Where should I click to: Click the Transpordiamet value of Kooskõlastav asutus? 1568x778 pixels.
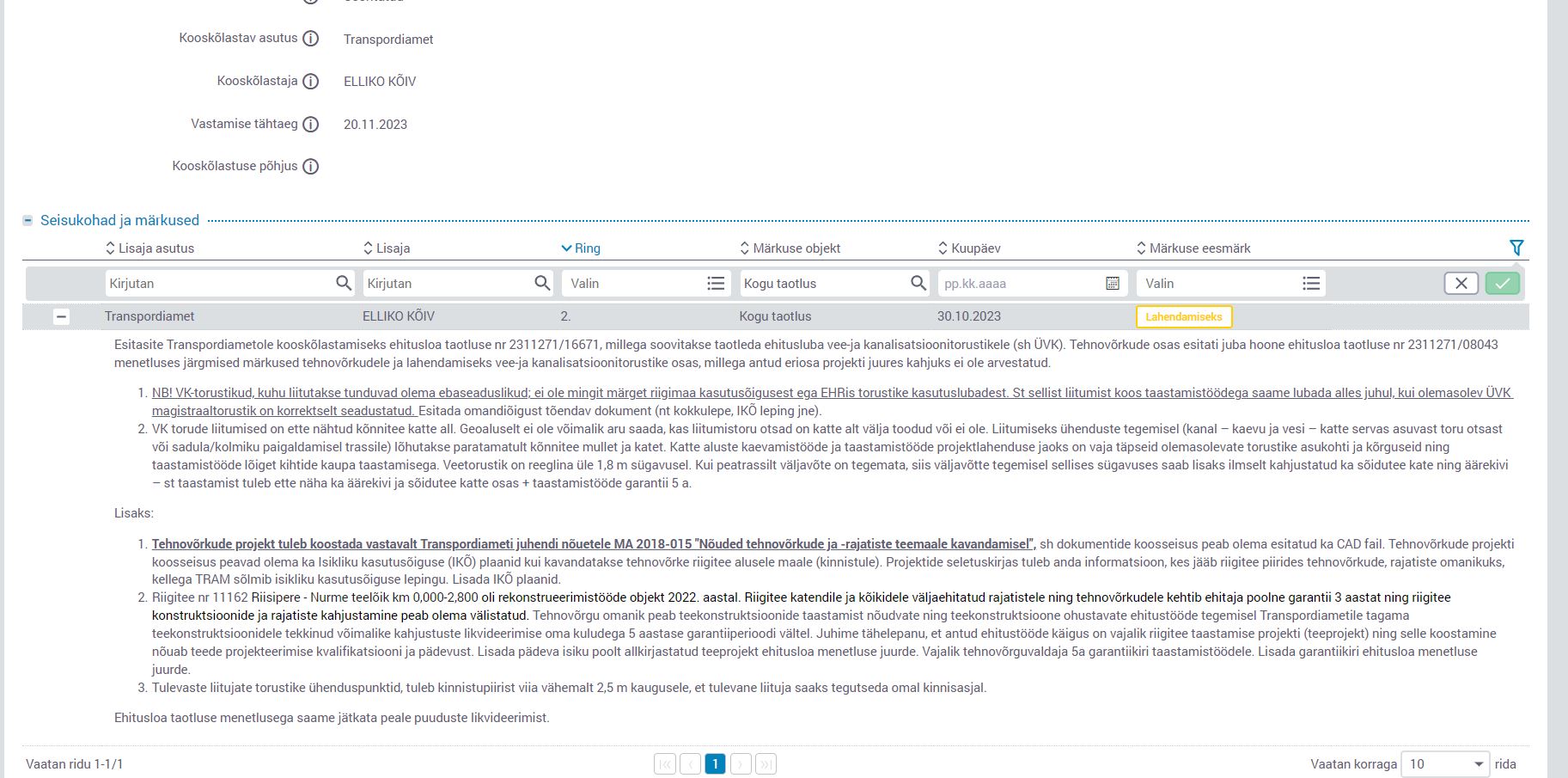pyautogui.click(x=388, y=40)
